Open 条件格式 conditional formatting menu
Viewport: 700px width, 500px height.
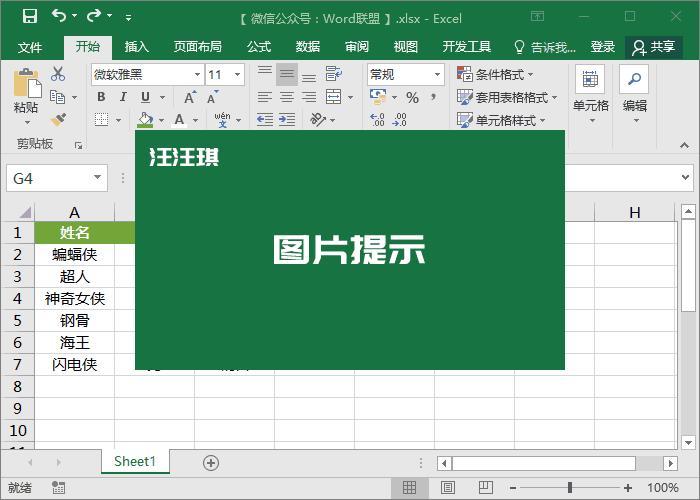point(495,74)
